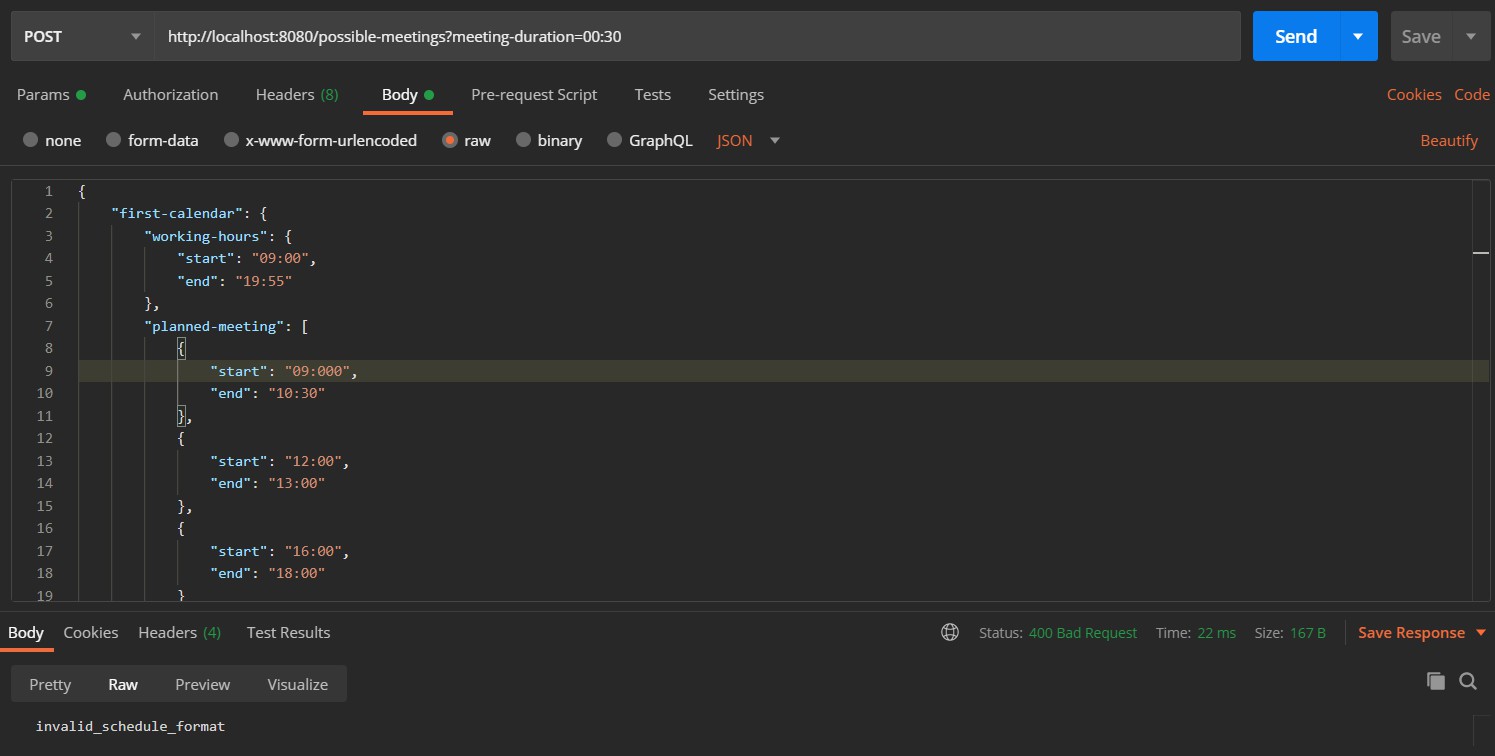This screenshot has height=756, width=1495.
Task: Click the editor scrollbar marker
Action: pyautogui.click(x=1481, y=254)
